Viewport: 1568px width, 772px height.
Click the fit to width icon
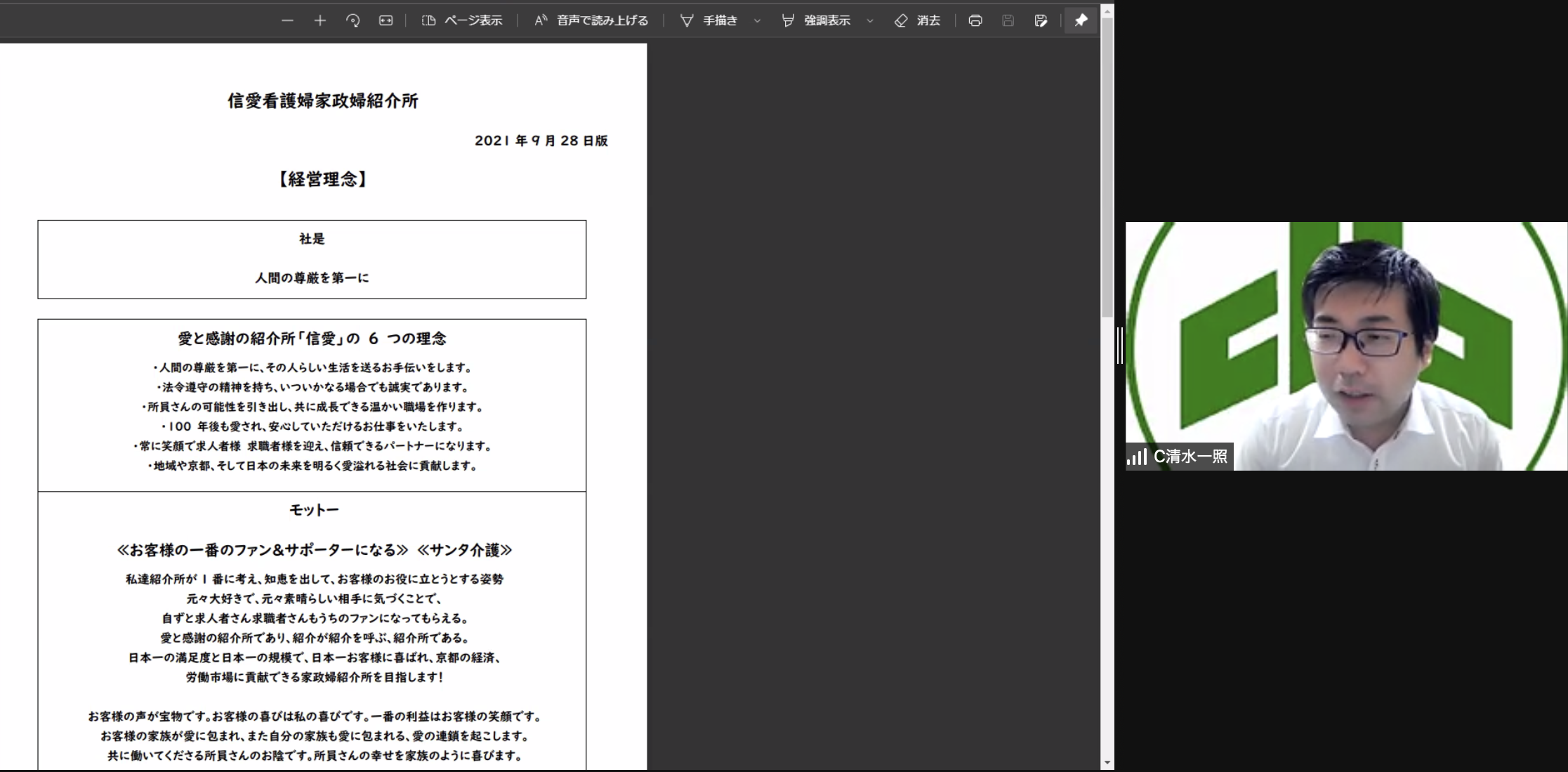click(386, 20)
